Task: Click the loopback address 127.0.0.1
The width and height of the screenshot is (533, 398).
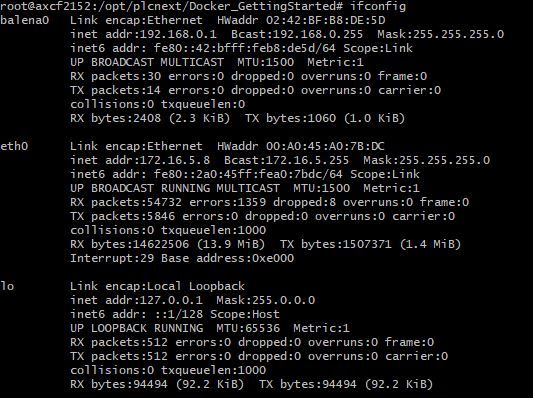Action: pos(171,300)
